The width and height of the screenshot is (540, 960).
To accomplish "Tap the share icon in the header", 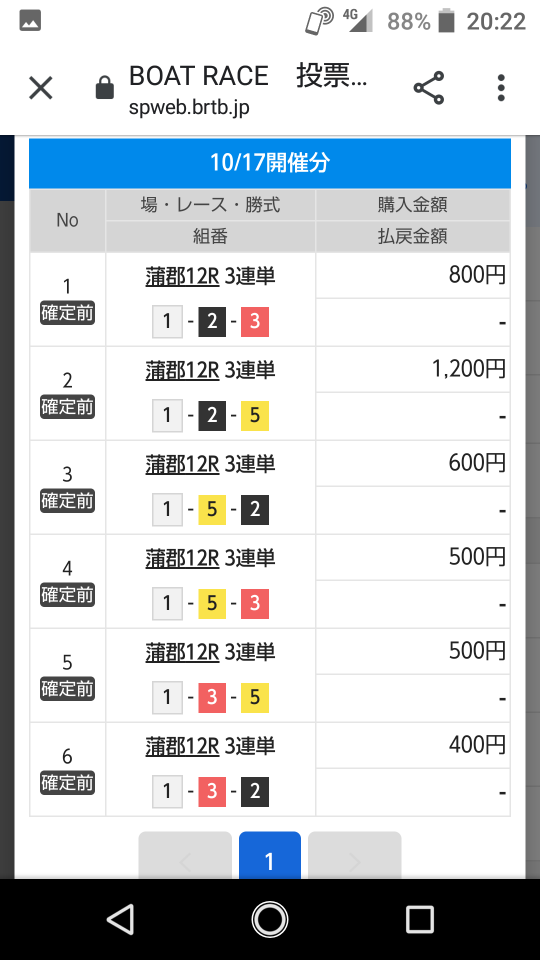I will point(429,88).
